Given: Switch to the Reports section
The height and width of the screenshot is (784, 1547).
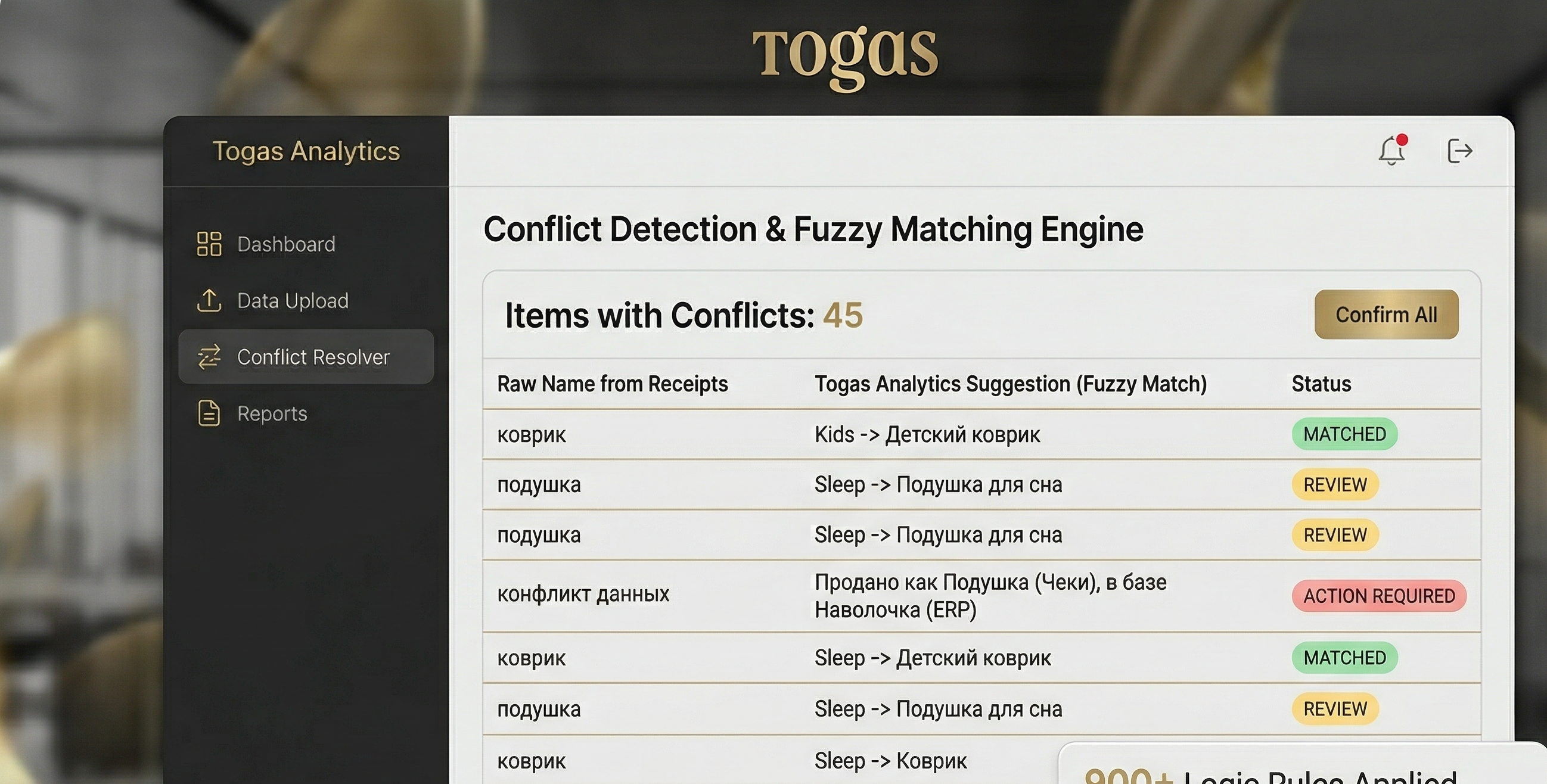Looking at the screenshot, I should [x=272, y=413].
